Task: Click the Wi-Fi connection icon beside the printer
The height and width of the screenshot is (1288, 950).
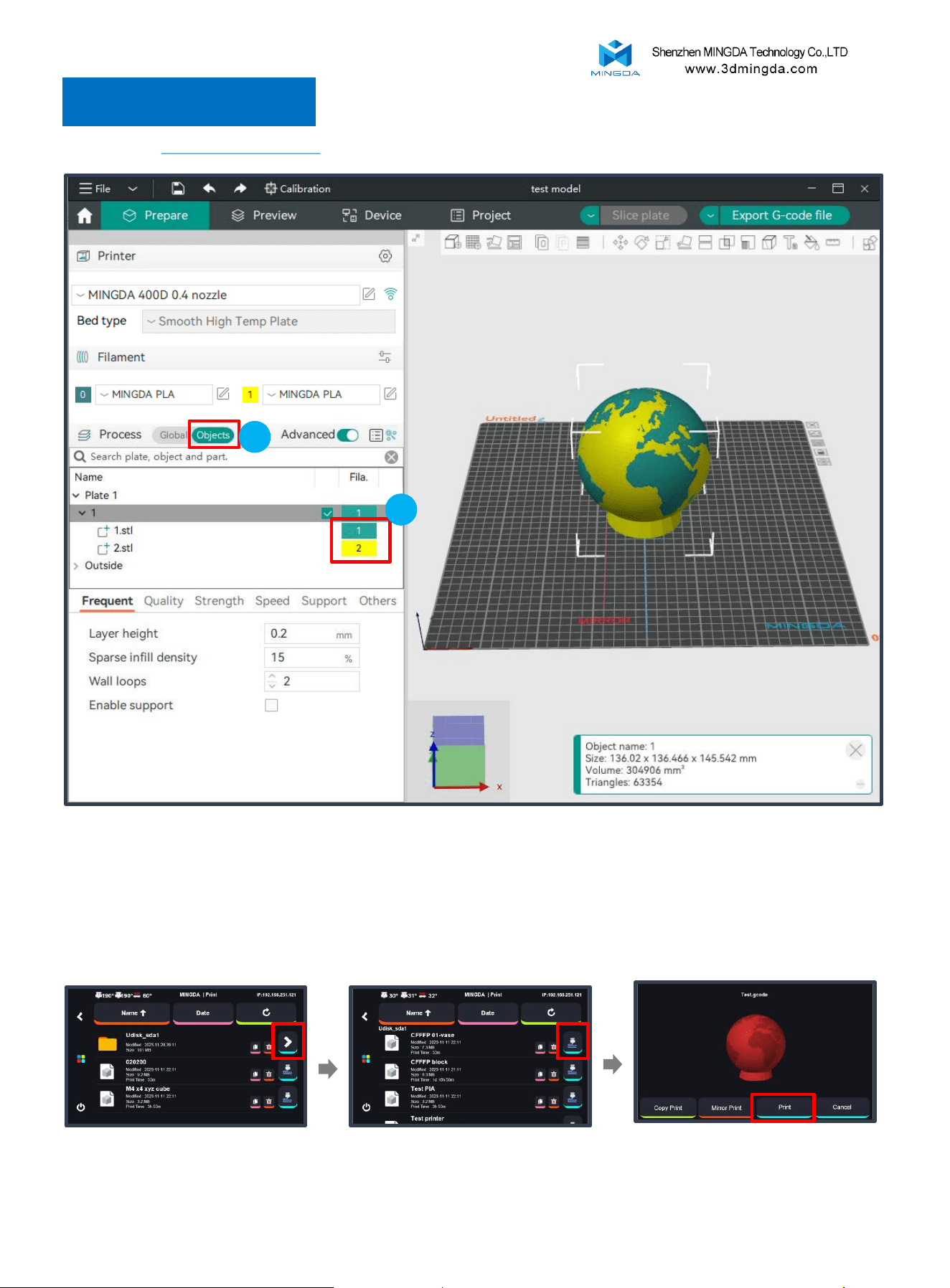Action: coord(390,294)
